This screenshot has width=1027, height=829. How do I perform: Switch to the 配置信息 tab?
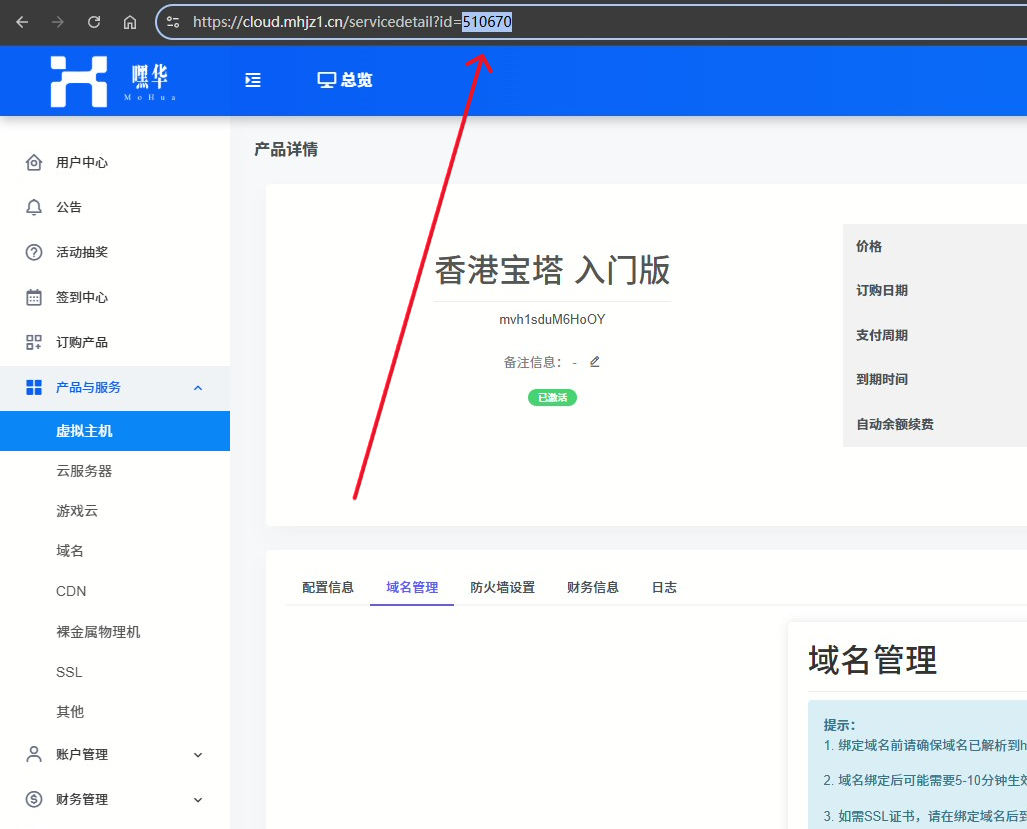328,587
